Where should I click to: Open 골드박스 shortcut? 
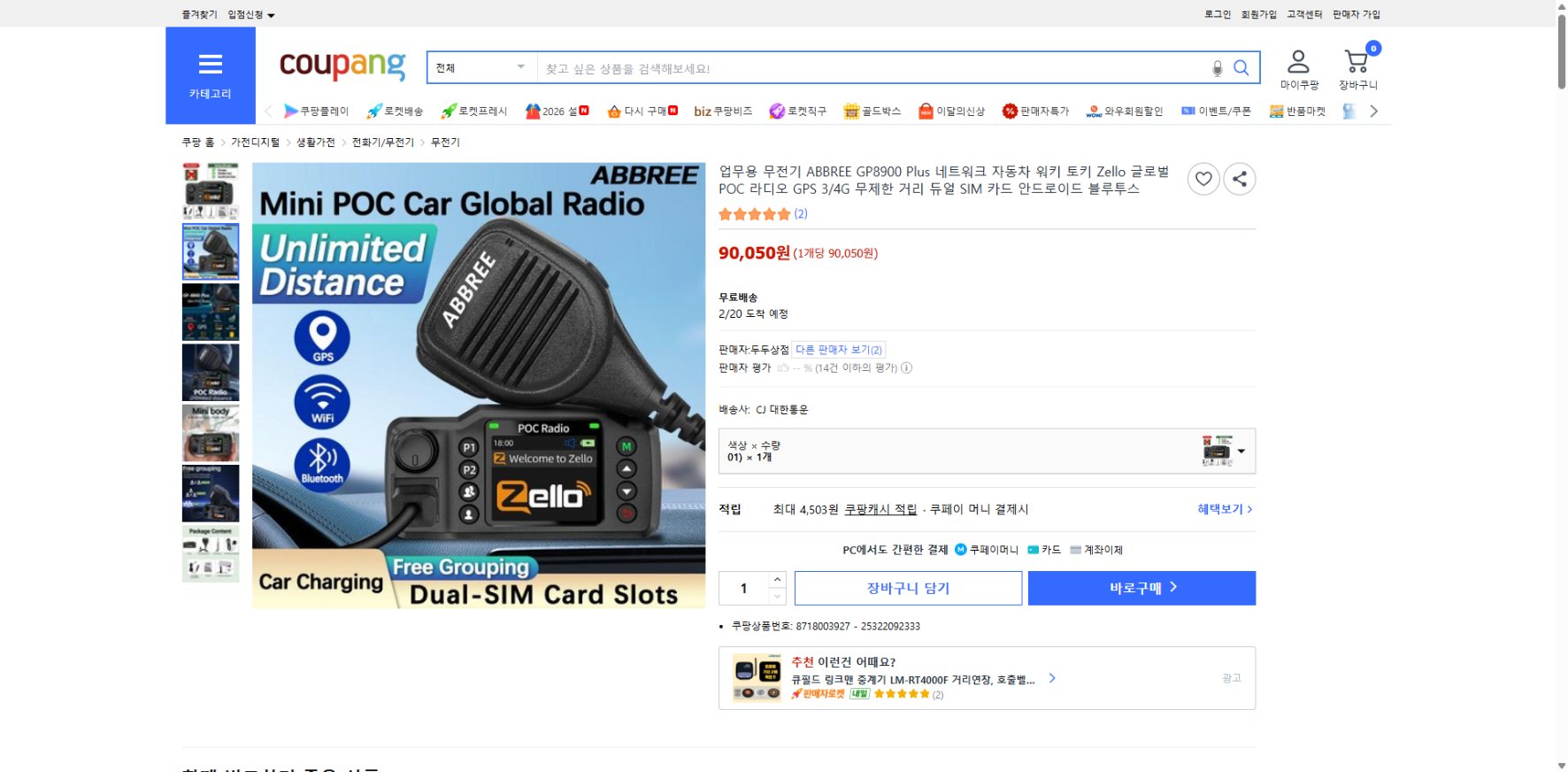click(872, 111)
